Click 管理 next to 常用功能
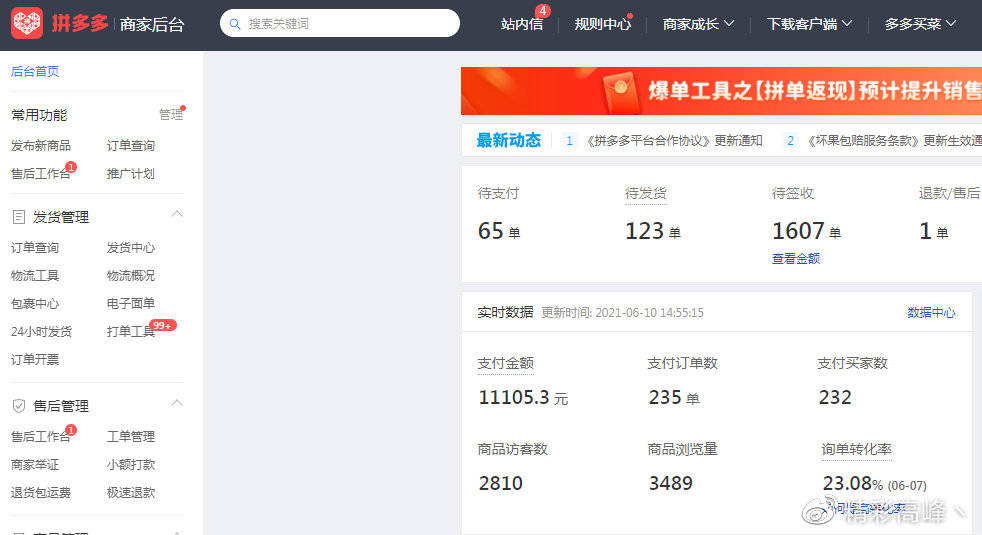Screen dimensions: 982x535 (170, 114)
